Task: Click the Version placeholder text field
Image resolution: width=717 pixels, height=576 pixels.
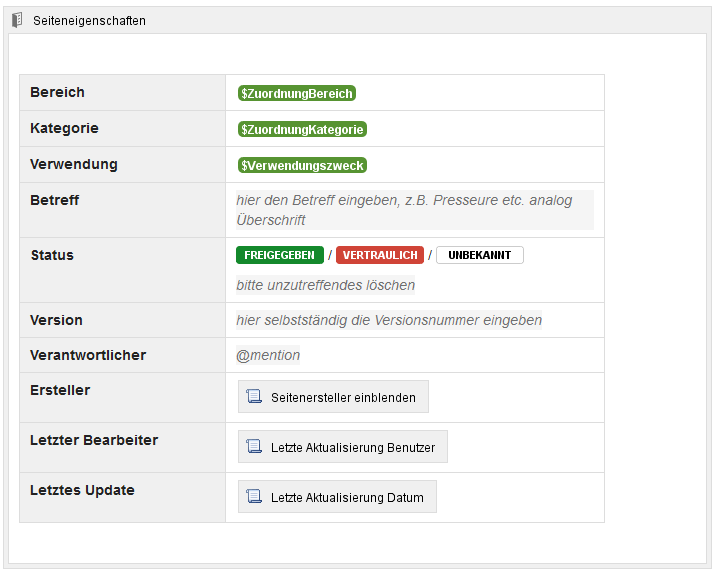Action: (x=389, y=320)
